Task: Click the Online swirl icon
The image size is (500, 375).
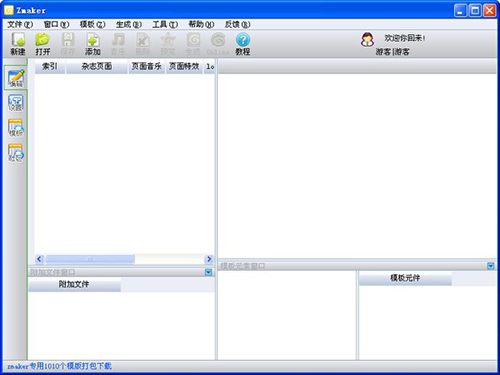Action: [x=218, y=43]
